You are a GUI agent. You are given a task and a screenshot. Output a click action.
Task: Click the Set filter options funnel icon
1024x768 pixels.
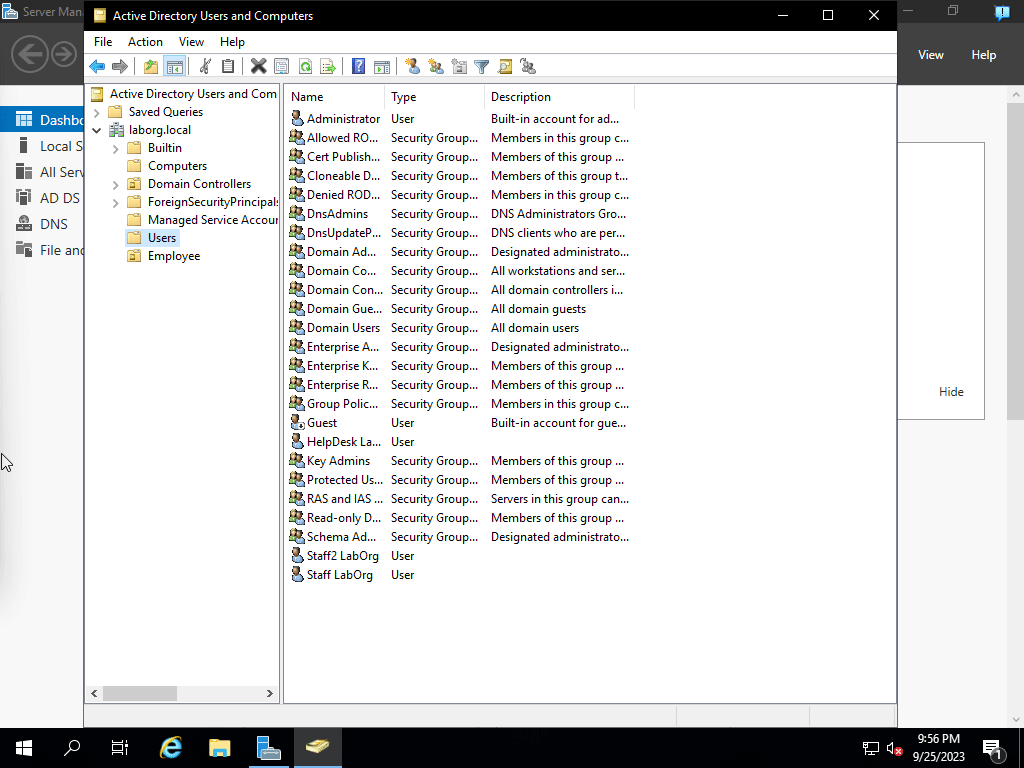point(482,66)
